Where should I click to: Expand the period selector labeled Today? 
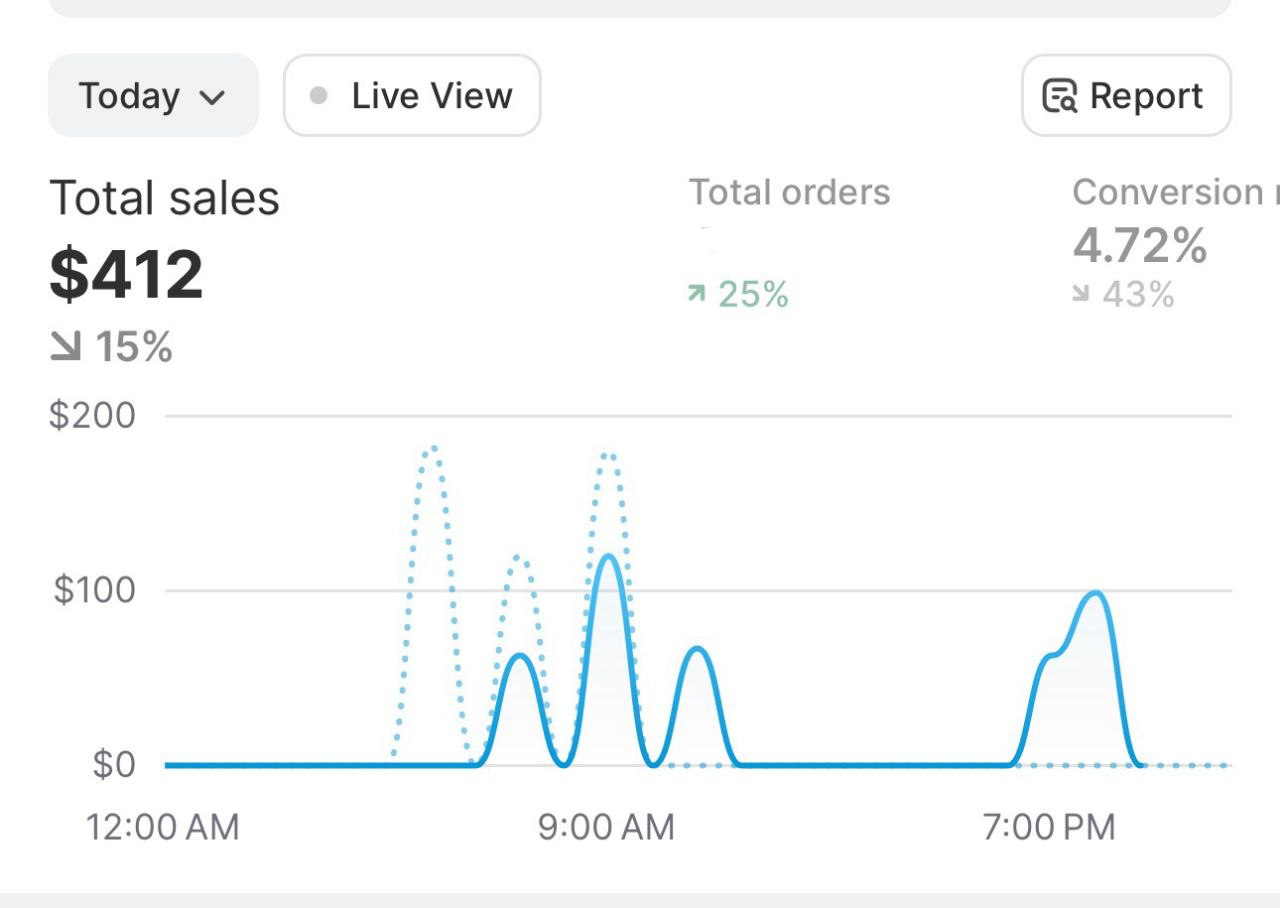[152, 96]
